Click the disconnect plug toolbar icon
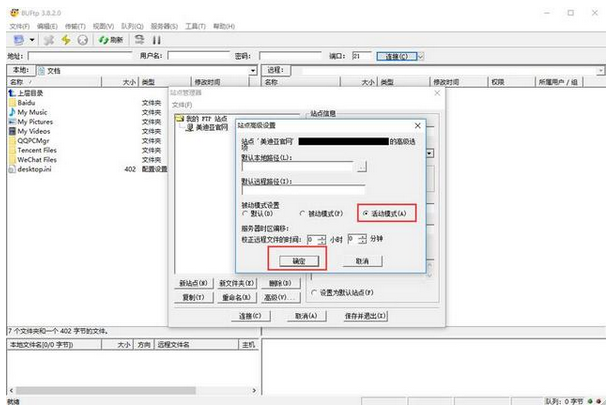Screen dimensions: 610x412 pyautogui.click(x=49, y=40)
